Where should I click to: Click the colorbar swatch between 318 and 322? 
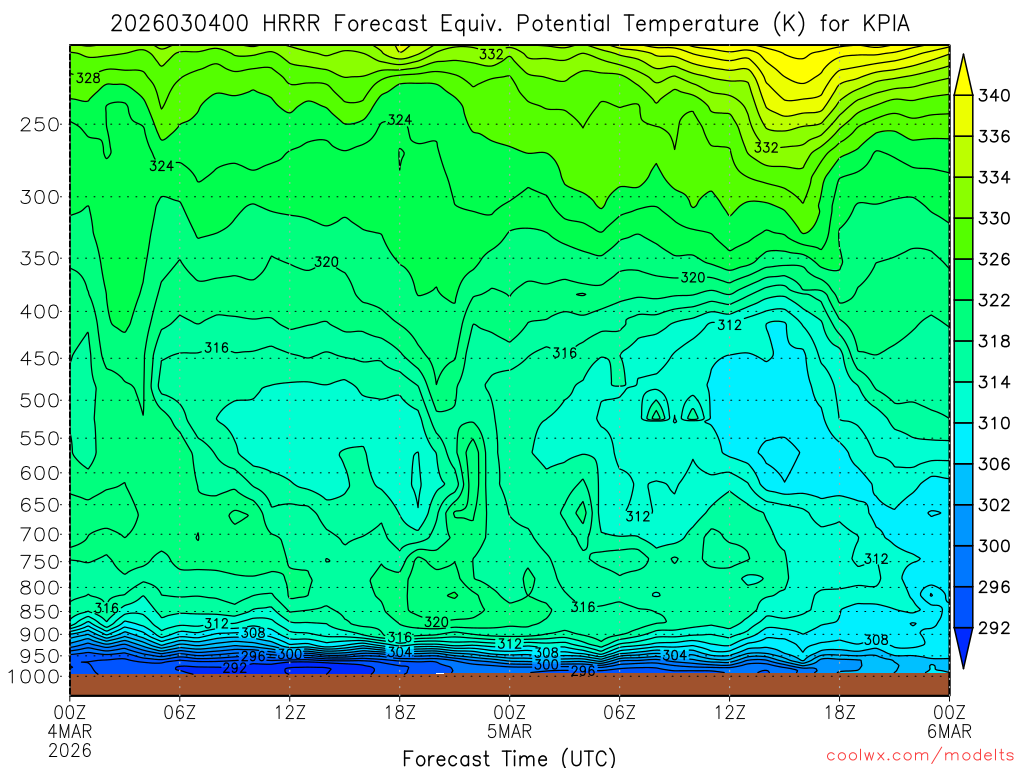[x=963, y=321]
